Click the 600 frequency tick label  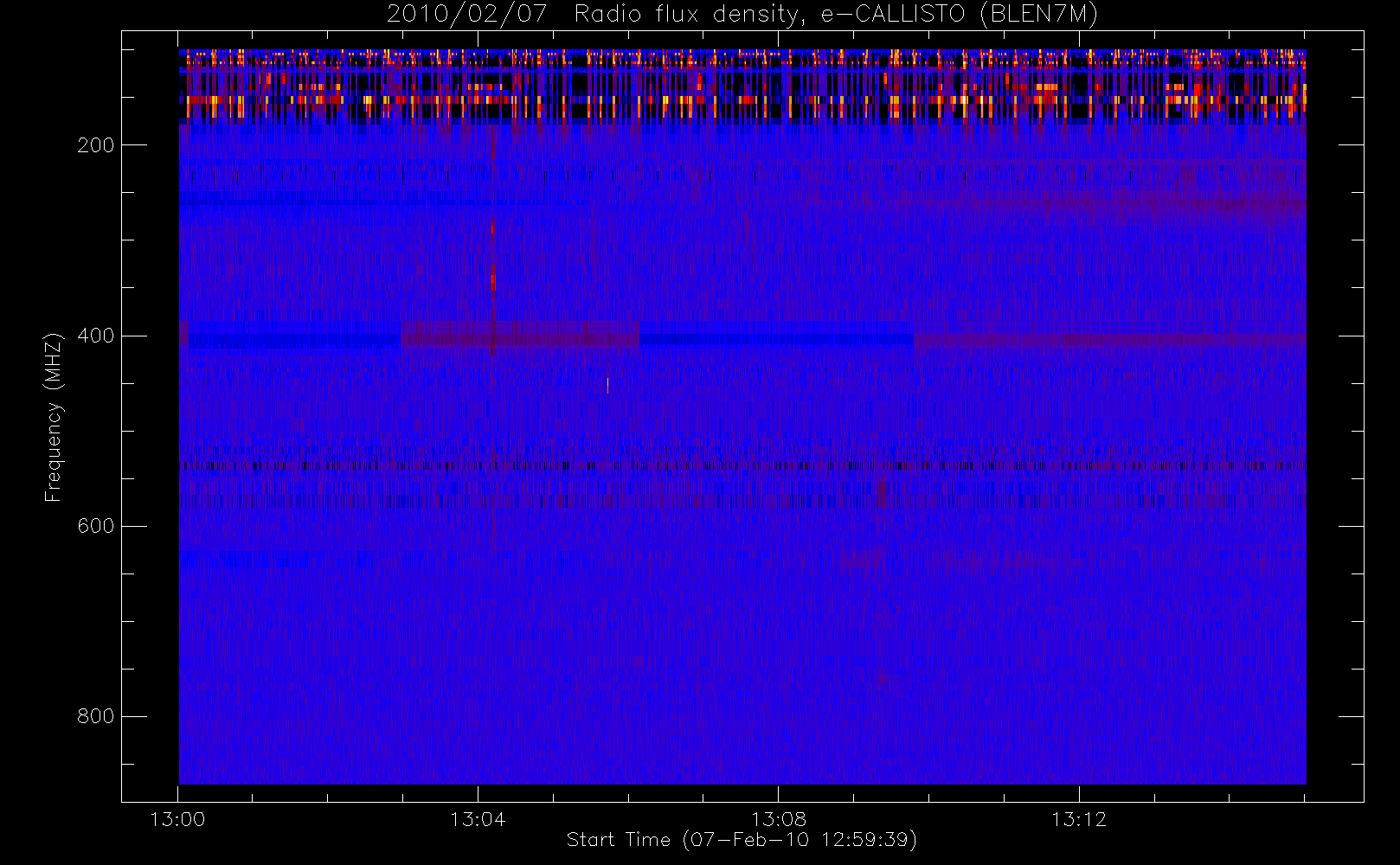pyautogui.click(x=95, y=526)
